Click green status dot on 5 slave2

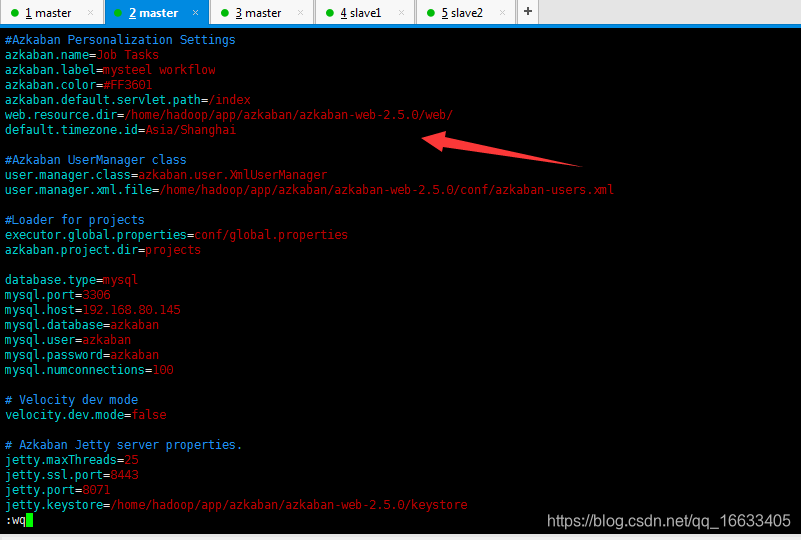click(x=431, y=13)
